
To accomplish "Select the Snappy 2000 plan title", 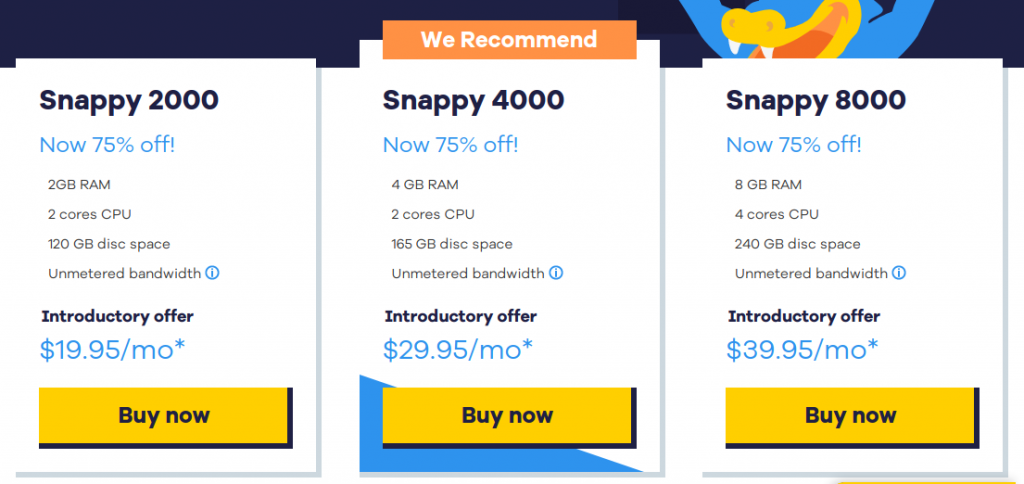I will [129, 100].
